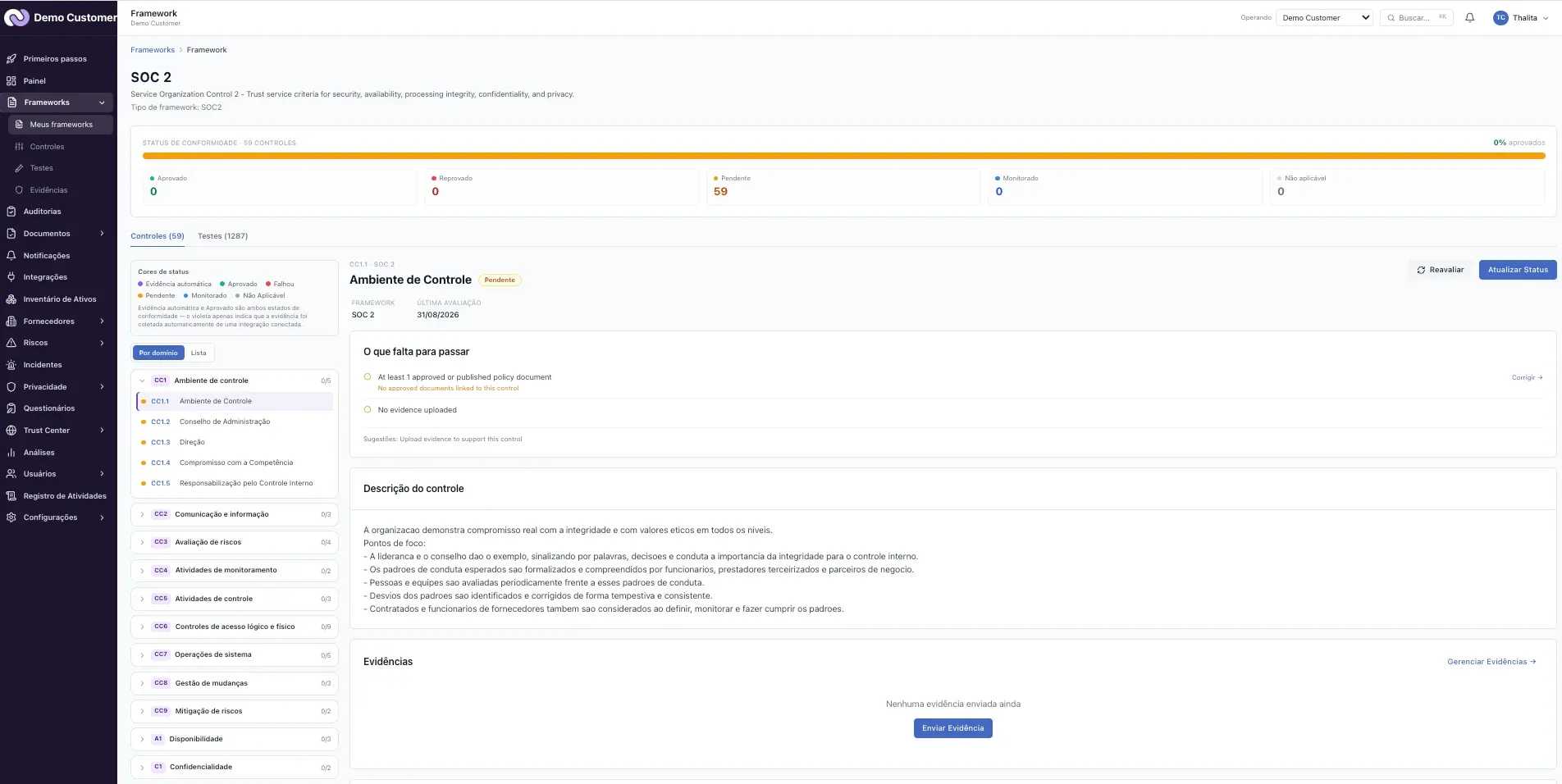Switch control view to Lista
The width and height of the screenshot is (1562, 784).
coord(199,353)
